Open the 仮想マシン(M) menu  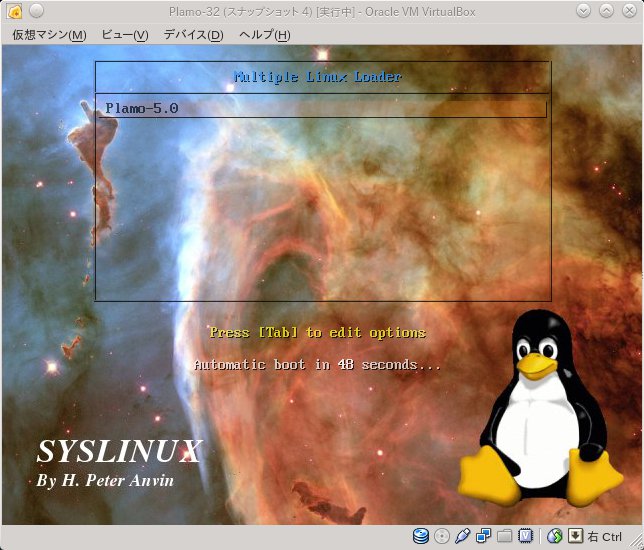49,35
